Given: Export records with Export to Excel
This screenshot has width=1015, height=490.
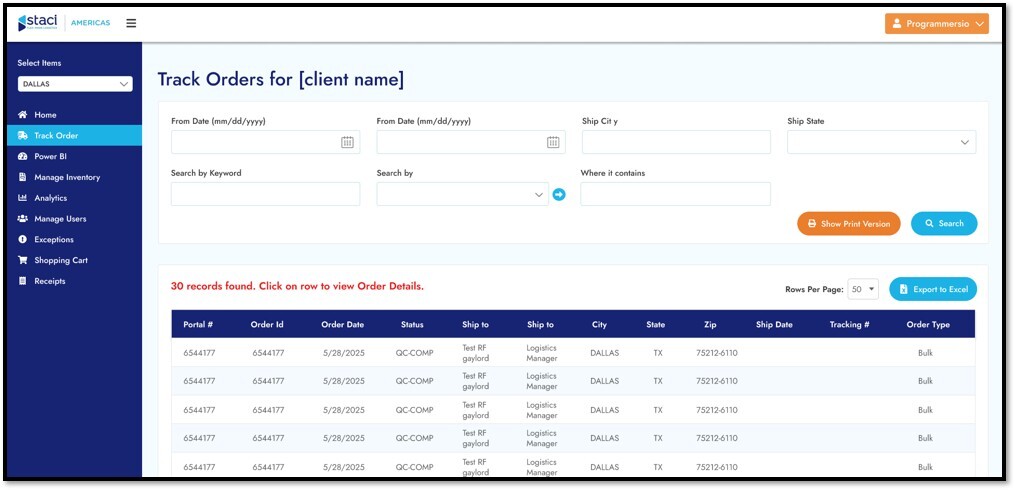Looking at the screenshot, I should point(932,289).
